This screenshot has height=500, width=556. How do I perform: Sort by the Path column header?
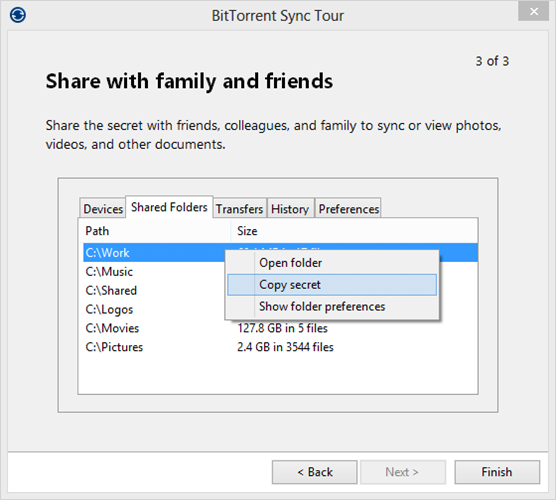[x=154, y=231]
